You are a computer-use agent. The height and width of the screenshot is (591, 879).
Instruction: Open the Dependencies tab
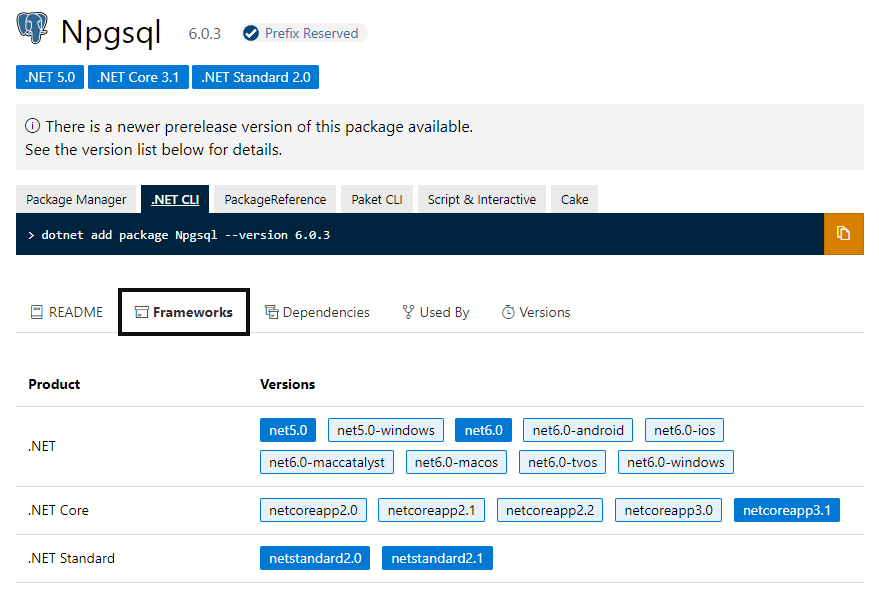coord(317,312)
